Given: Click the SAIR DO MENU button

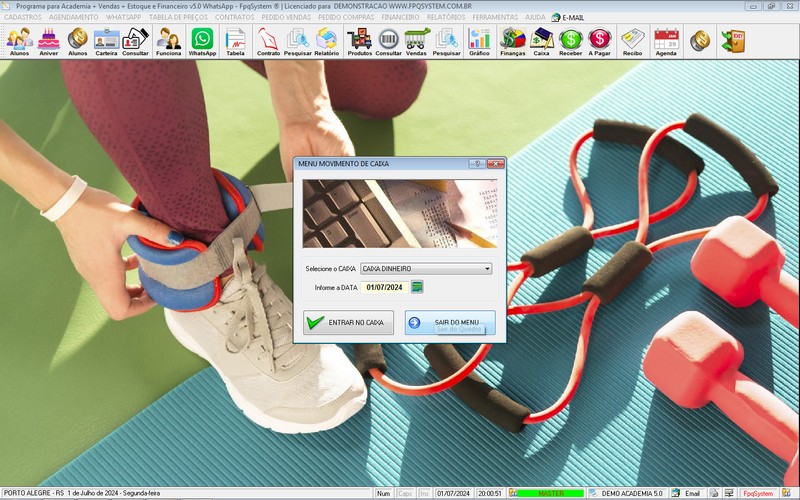Looking at the screenshot, I should point(450,322).
